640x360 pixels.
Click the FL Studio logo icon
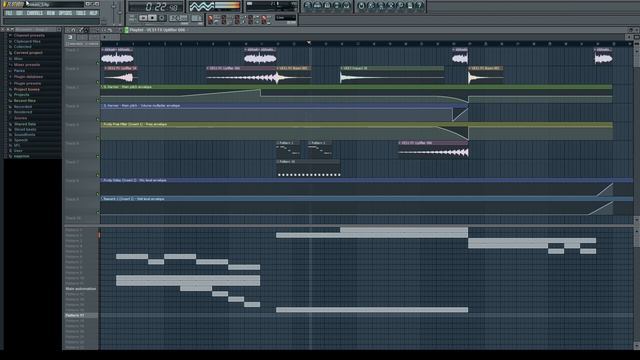13,4
